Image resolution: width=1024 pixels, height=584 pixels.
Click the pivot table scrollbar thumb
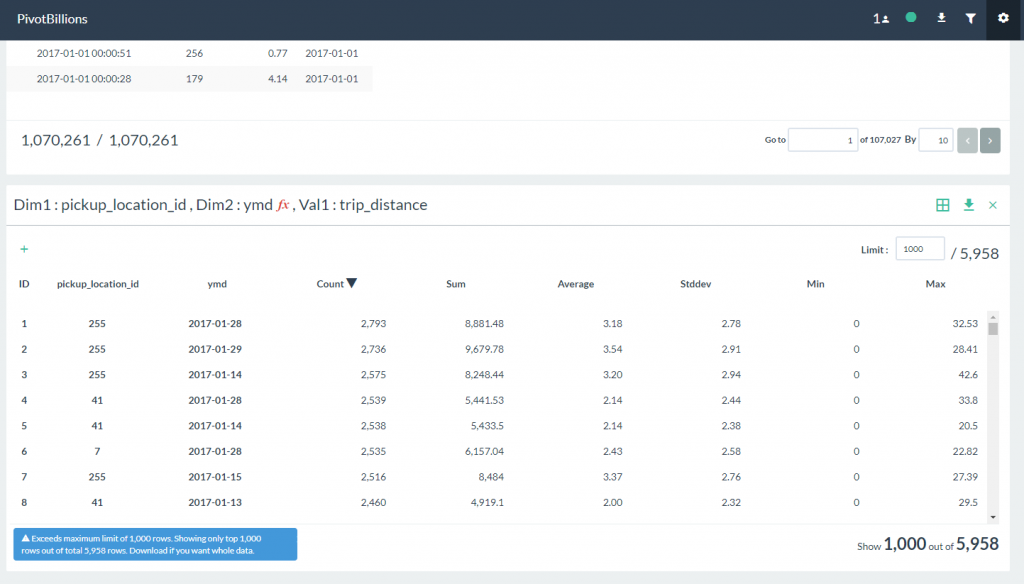[x=993, y=329]
